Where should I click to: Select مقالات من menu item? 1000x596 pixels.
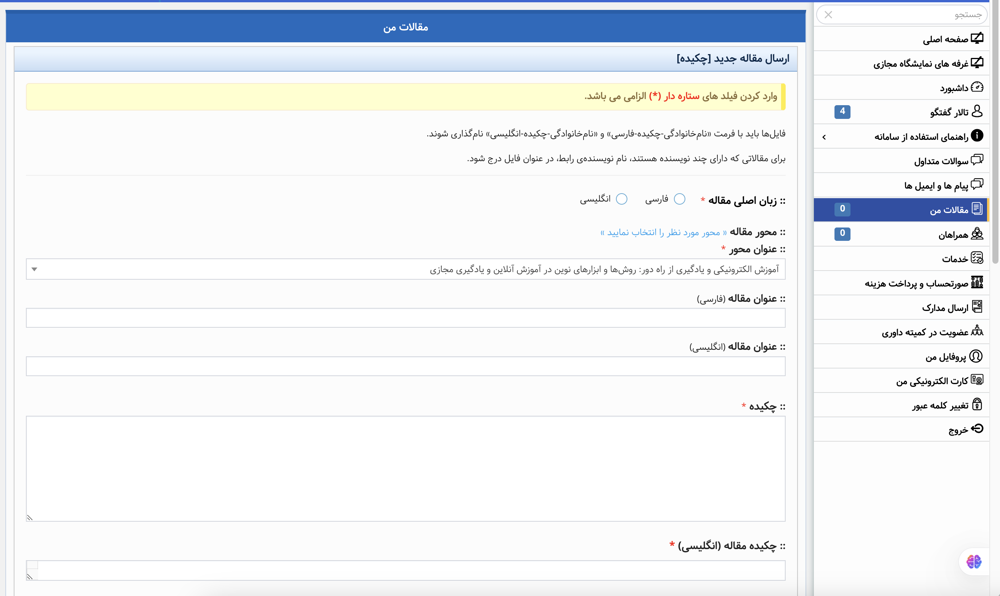coord(901,209)
